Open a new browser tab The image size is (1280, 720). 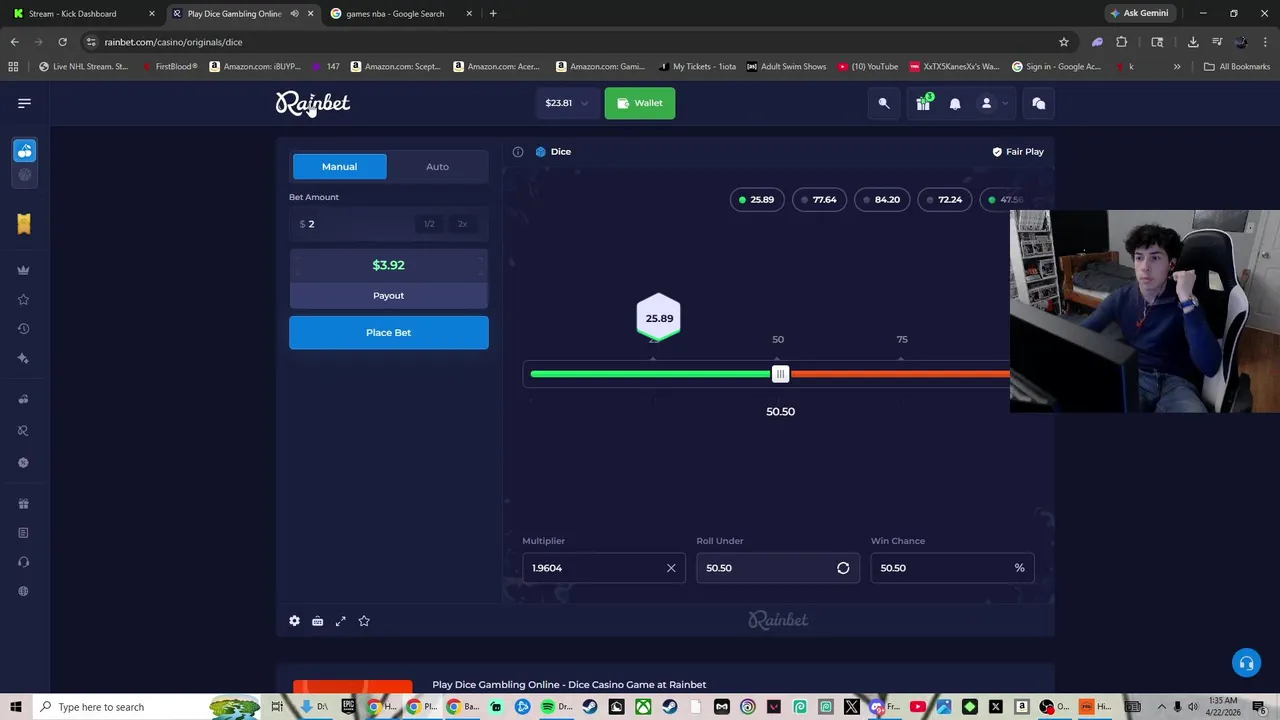coord(493,14)
